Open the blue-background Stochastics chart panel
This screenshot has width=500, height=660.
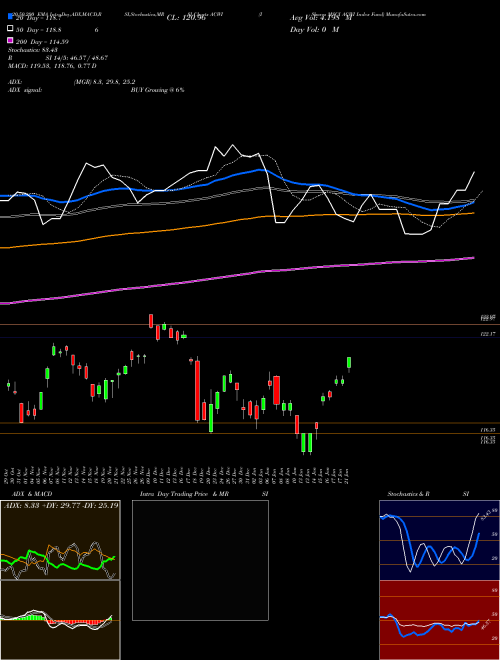(439, 540)
